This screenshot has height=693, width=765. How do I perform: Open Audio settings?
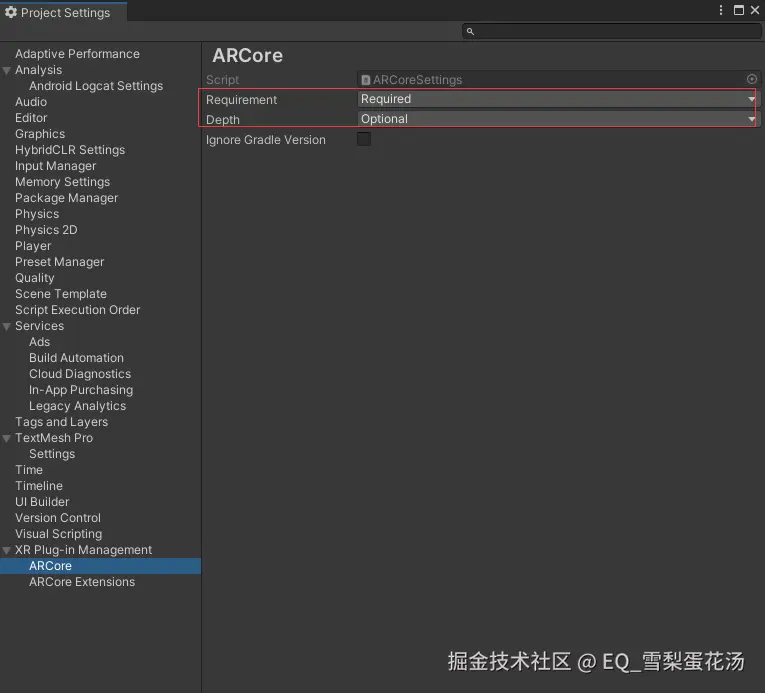(31, 102)
